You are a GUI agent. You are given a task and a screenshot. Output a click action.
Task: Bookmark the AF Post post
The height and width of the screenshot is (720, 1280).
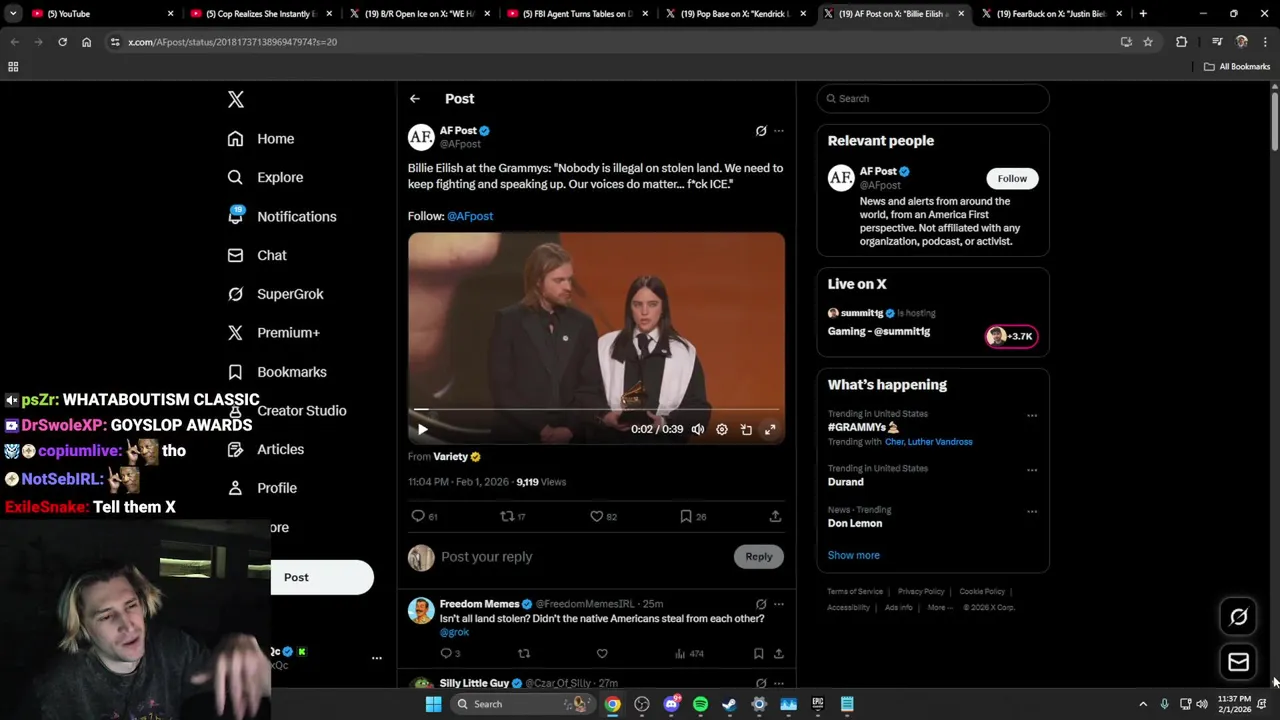tap(693, 516)
